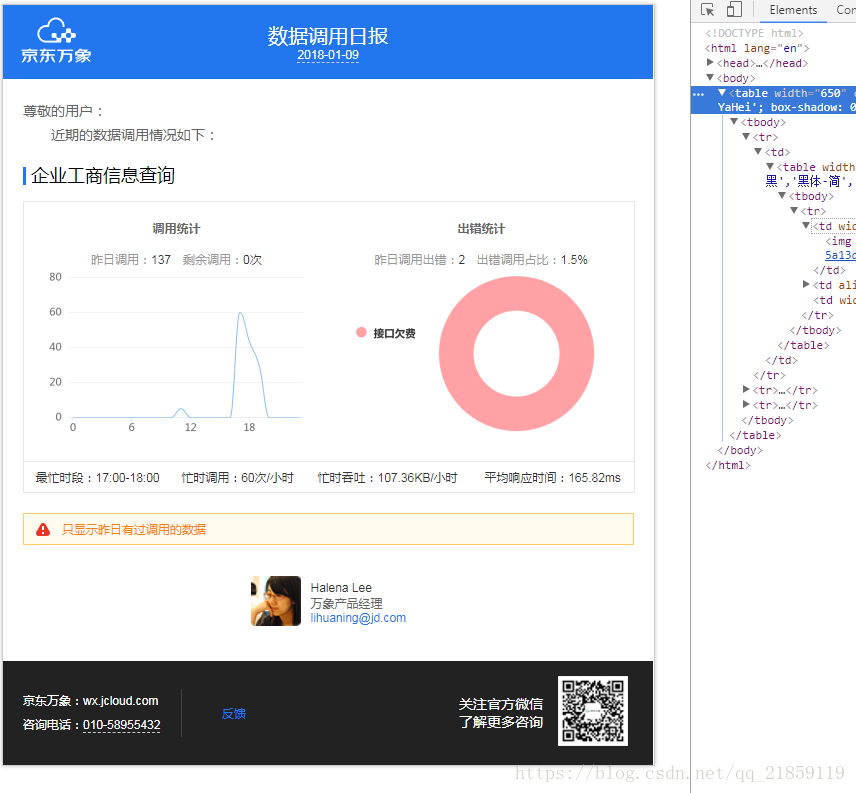The height and width of the screenshot is (793, 856).
Task: Click the 接口欠费 legend dot
Action: click(361, 332)
